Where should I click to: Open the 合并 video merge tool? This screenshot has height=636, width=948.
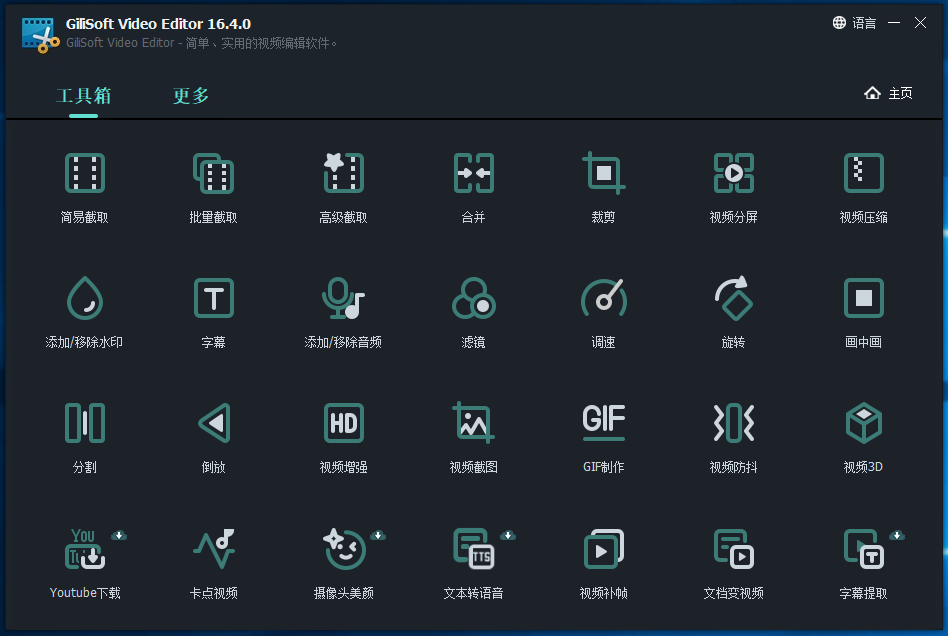[x=473, y=174]
